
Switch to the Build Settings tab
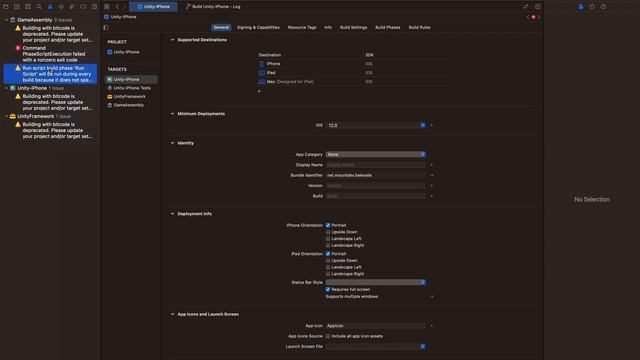353,27
